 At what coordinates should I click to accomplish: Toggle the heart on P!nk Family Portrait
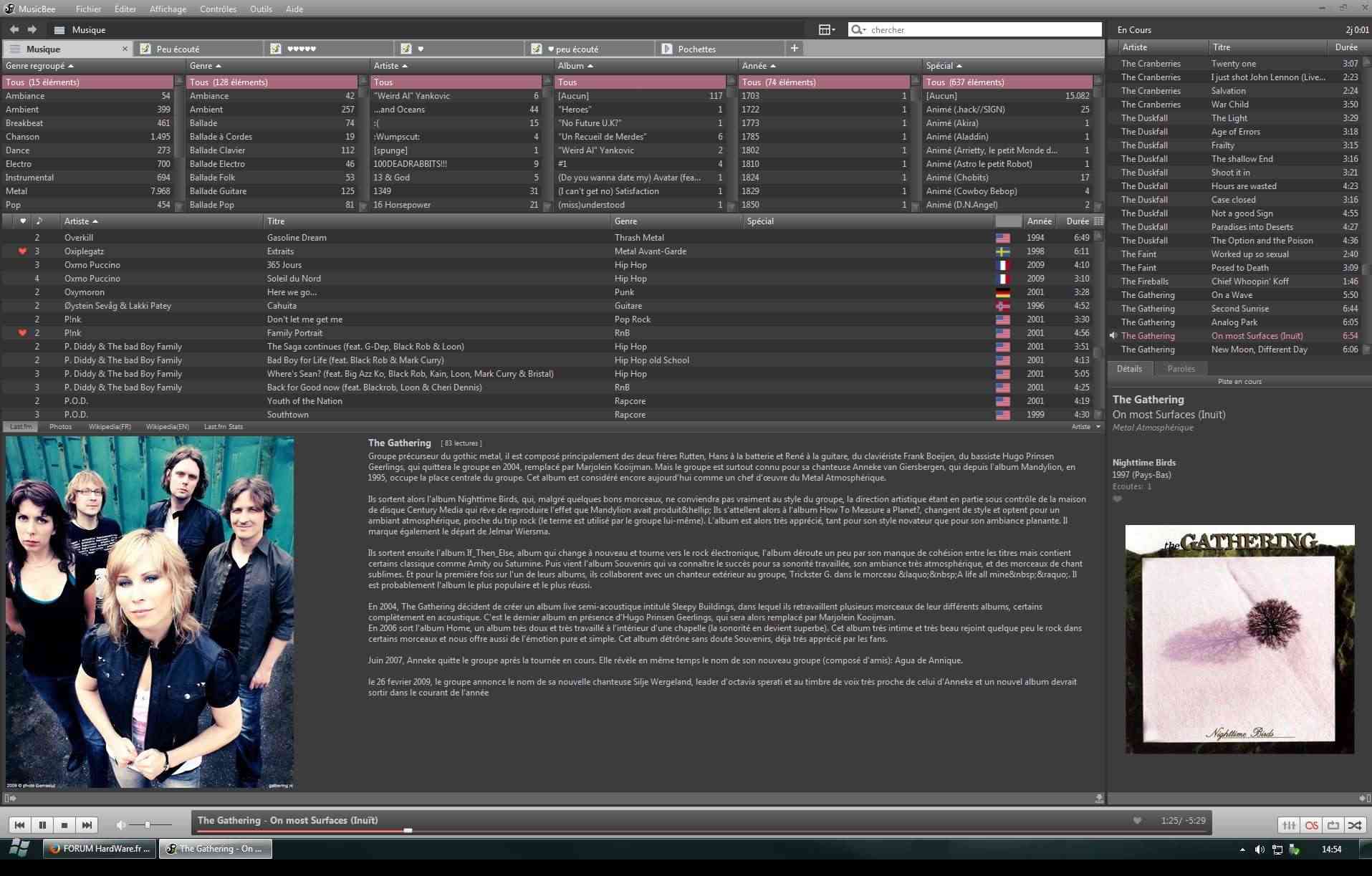coord(22,333)
